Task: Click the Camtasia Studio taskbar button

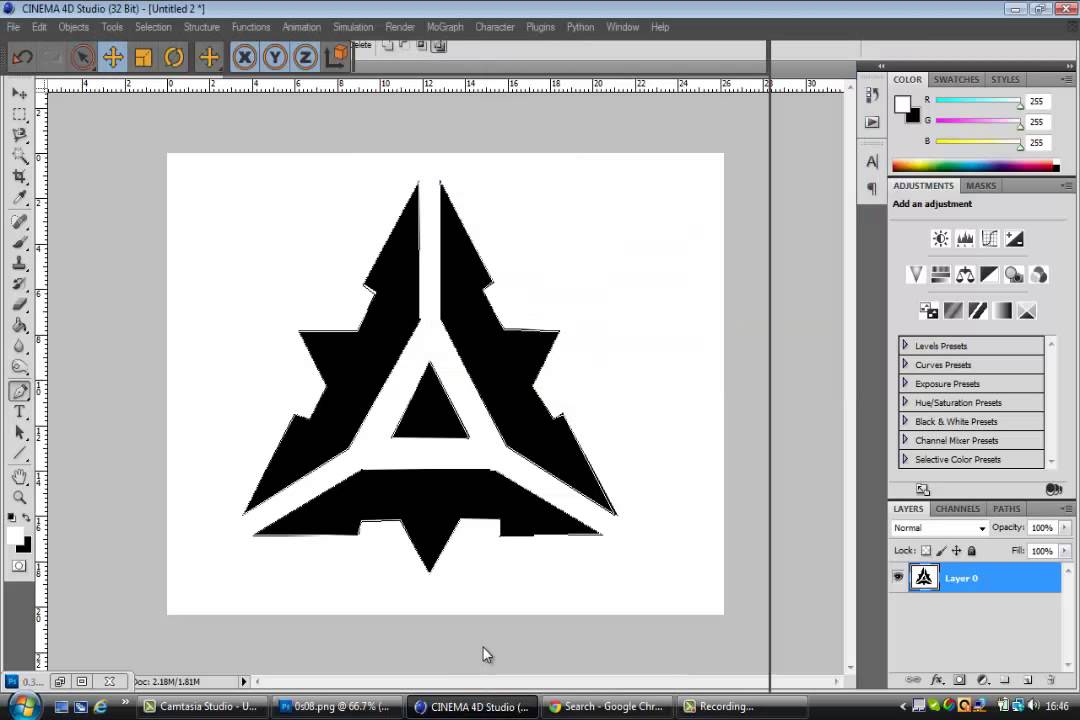Action: tap(202, 707)
